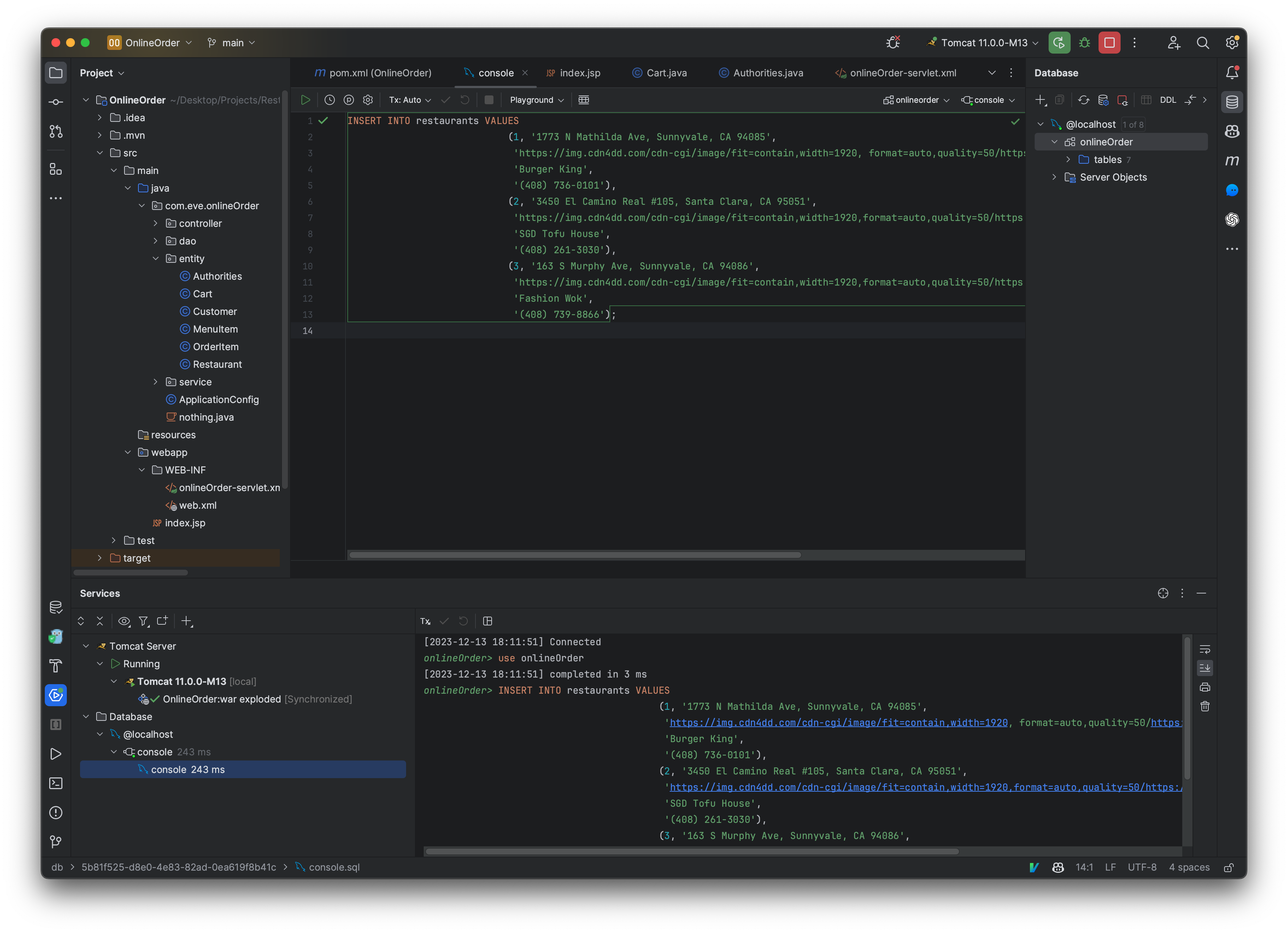The image size is (1288, 933).
Task: Collapse the Tomcat Server node in Services
Action: coord(86,646)
